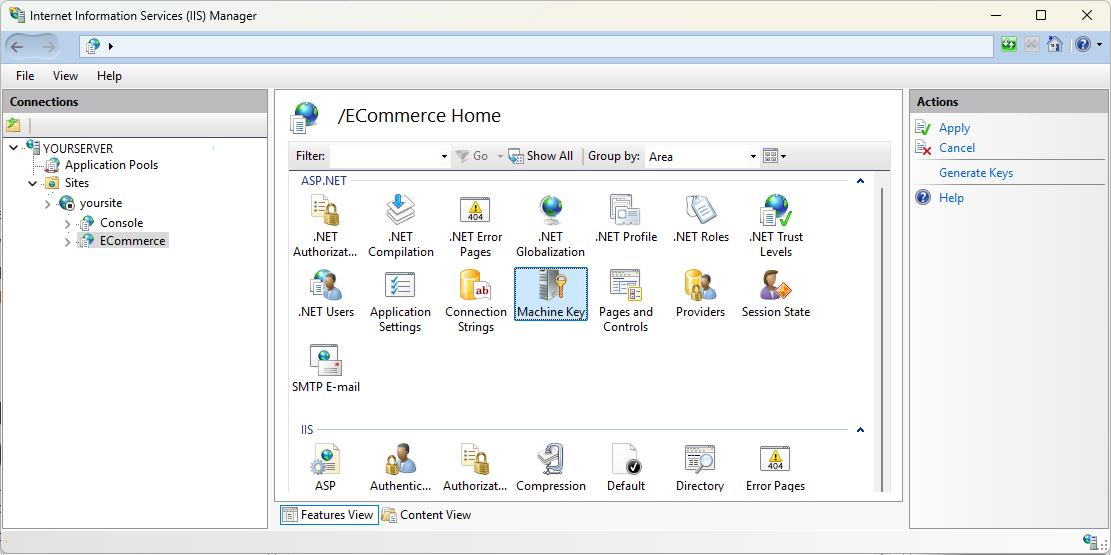This screenshot has height=555, width=1111.
Task: Open the view mode dropdown button
Action: point(775,156)
